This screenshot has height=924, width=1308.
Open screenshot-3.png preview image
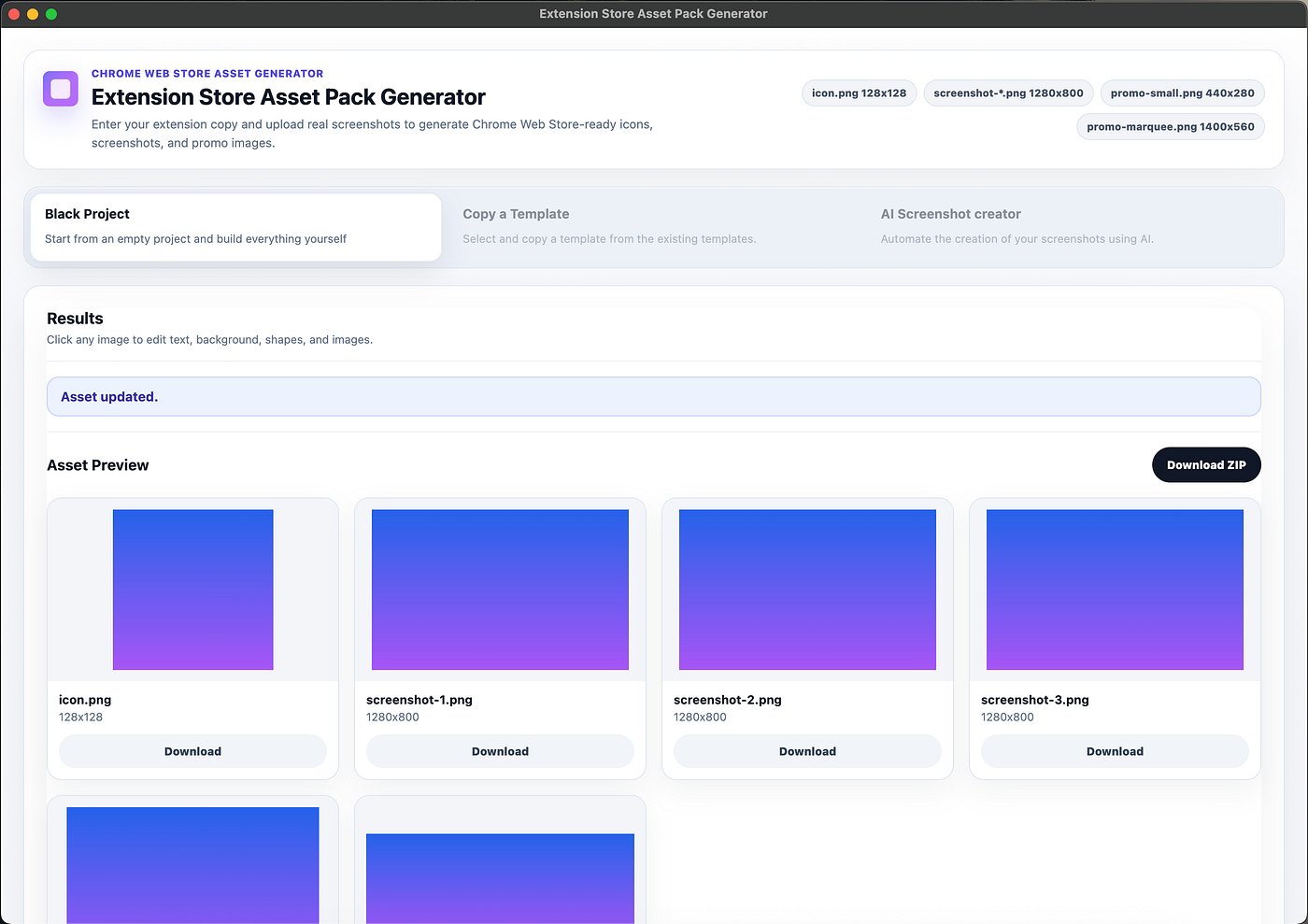pyautogui.click(x=1115, y=590)
